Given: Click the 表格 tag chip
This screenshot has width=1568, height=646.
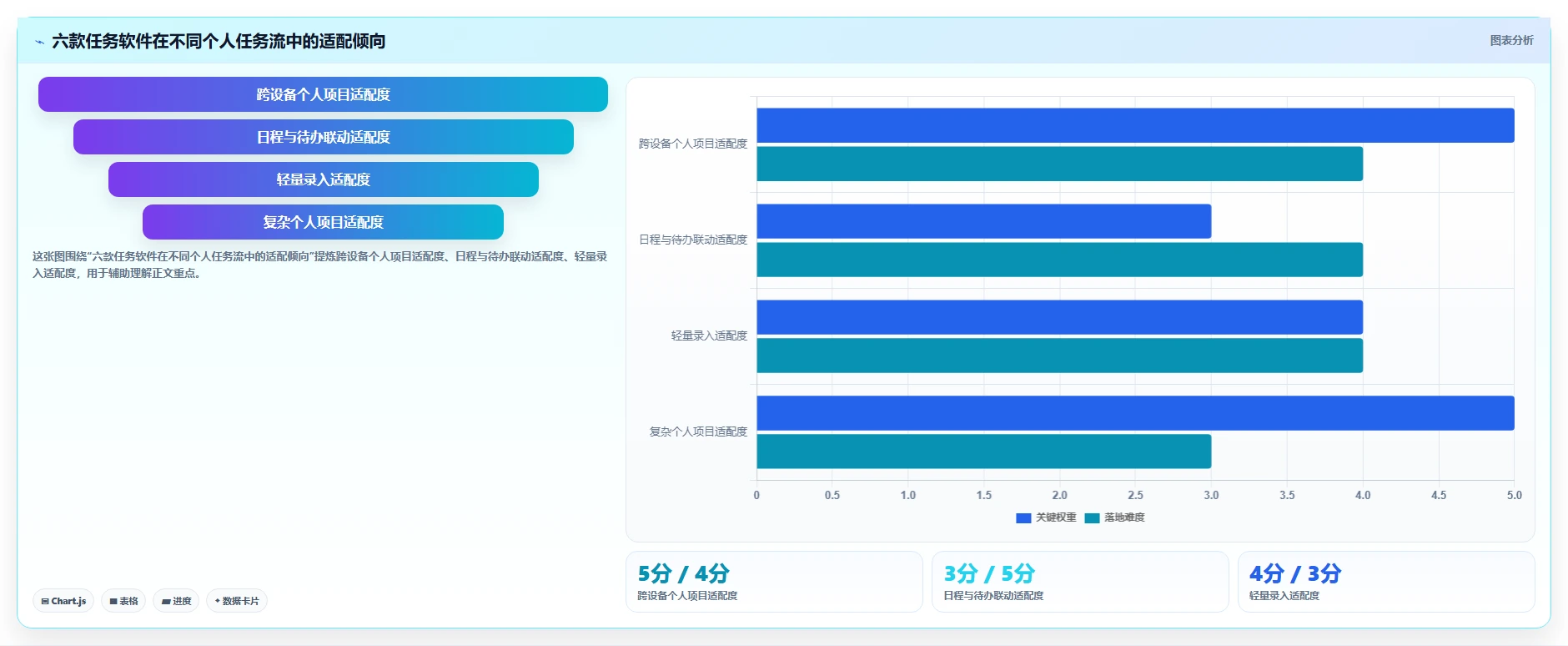Looking at the screenshot, I should tap(123, 601).
